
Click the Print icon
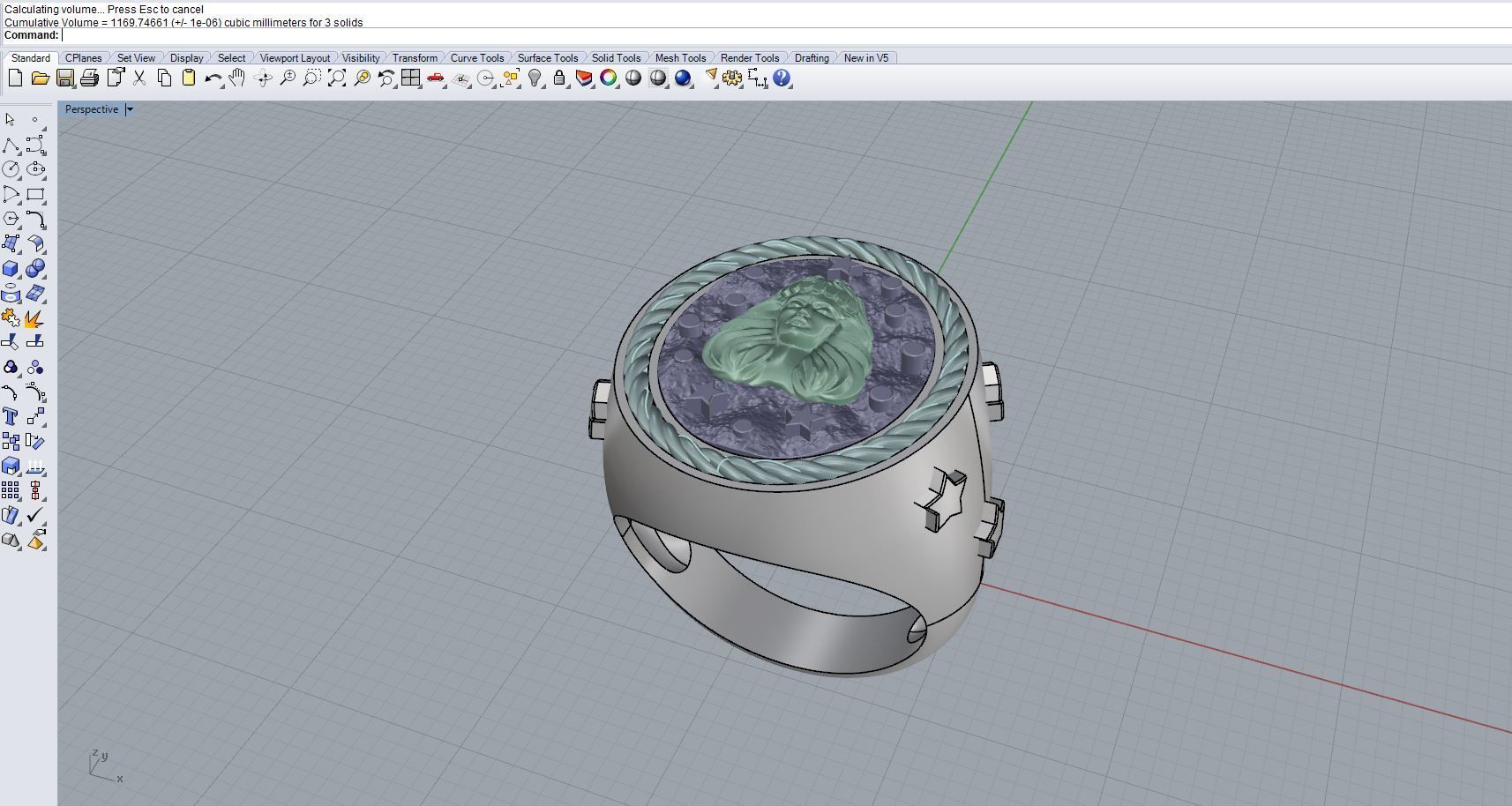pos(89,78)
